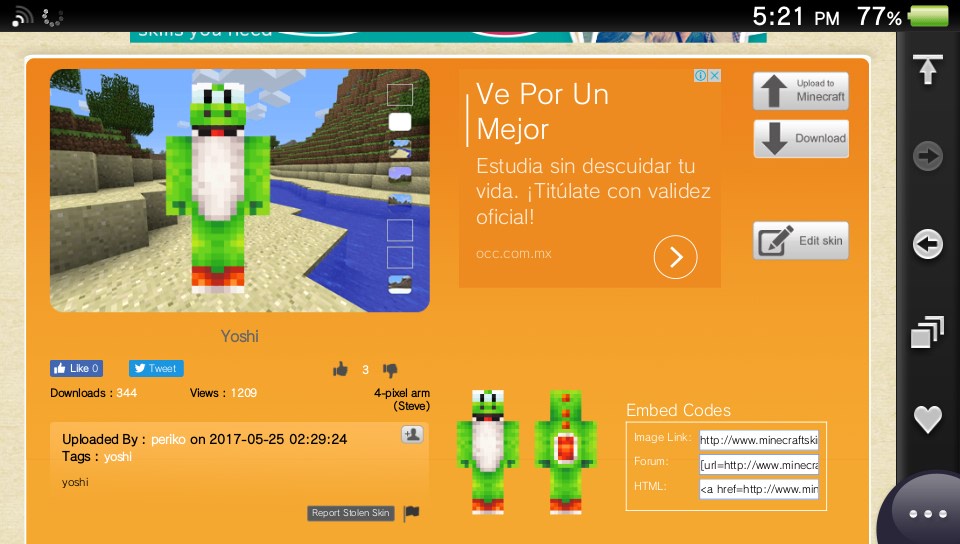This screenshot has width=960, height=544.
Task: Click the front view skin preview image
Action: click(488, 452)
